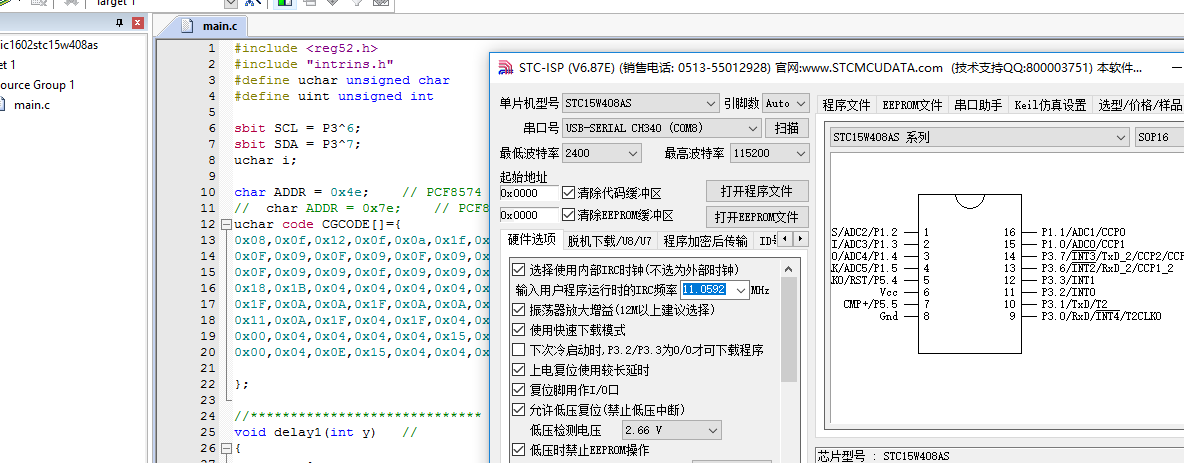
Task: Click first 起始地址 0x0000 input field
Action: click(529, 193)
